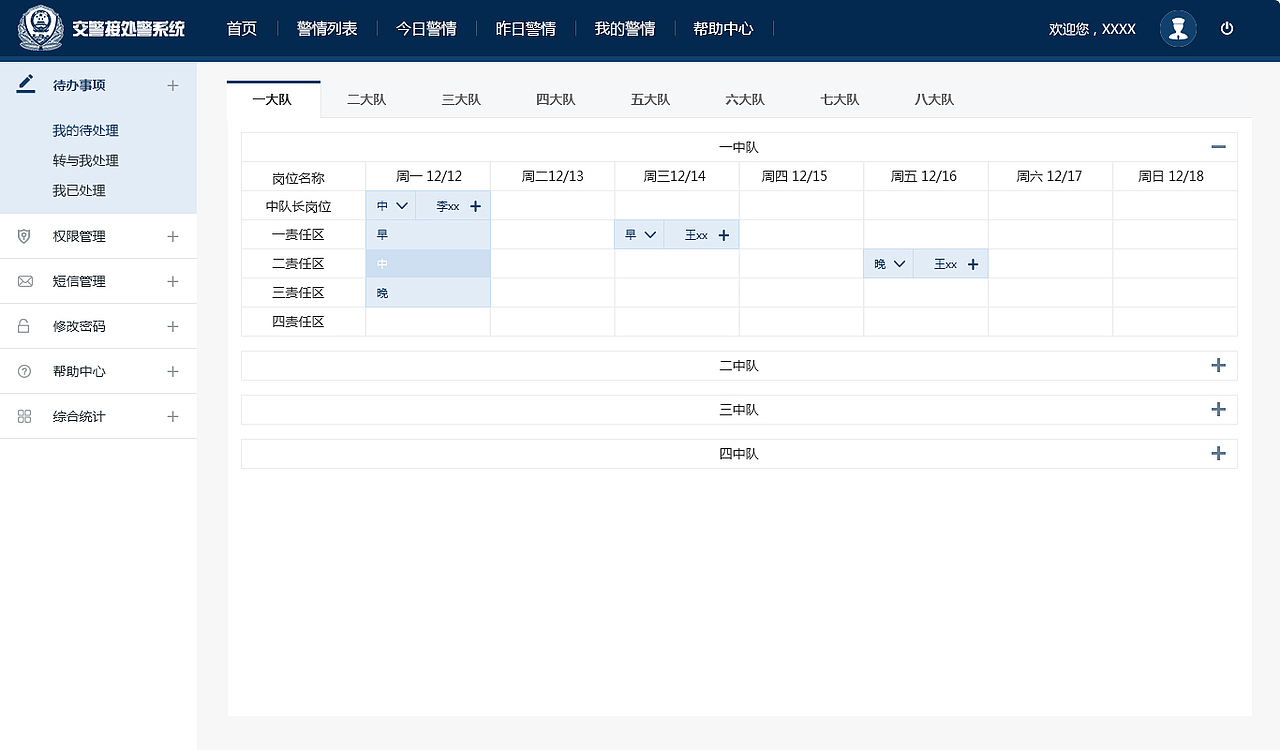The width and height of the screenshot is (1280, 750).
Task: Click the user avatar in the top bar
Action: tap(1177, 28)
